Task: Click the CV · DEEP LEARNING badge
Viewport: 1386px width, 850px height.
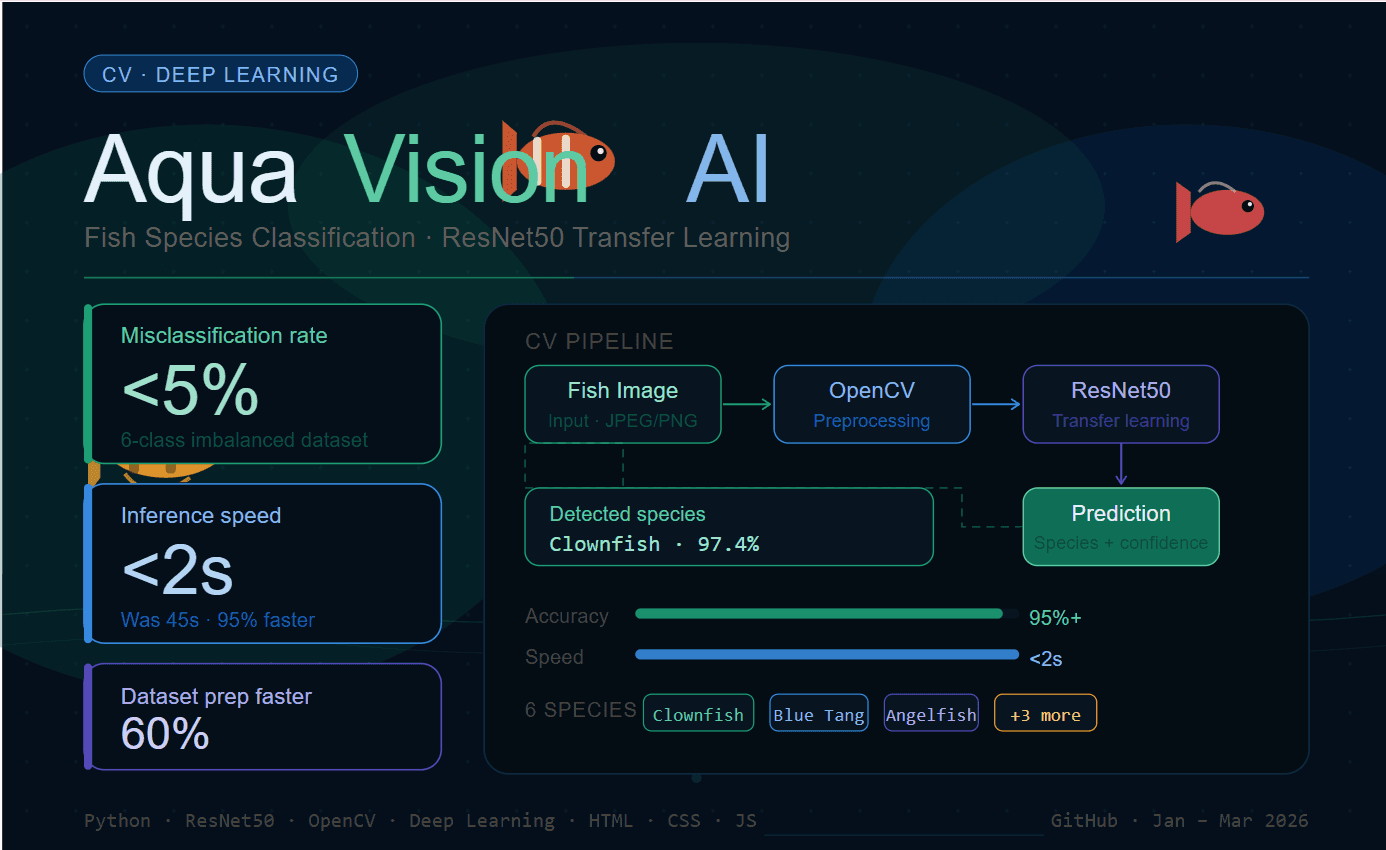Action: (220, 74)
